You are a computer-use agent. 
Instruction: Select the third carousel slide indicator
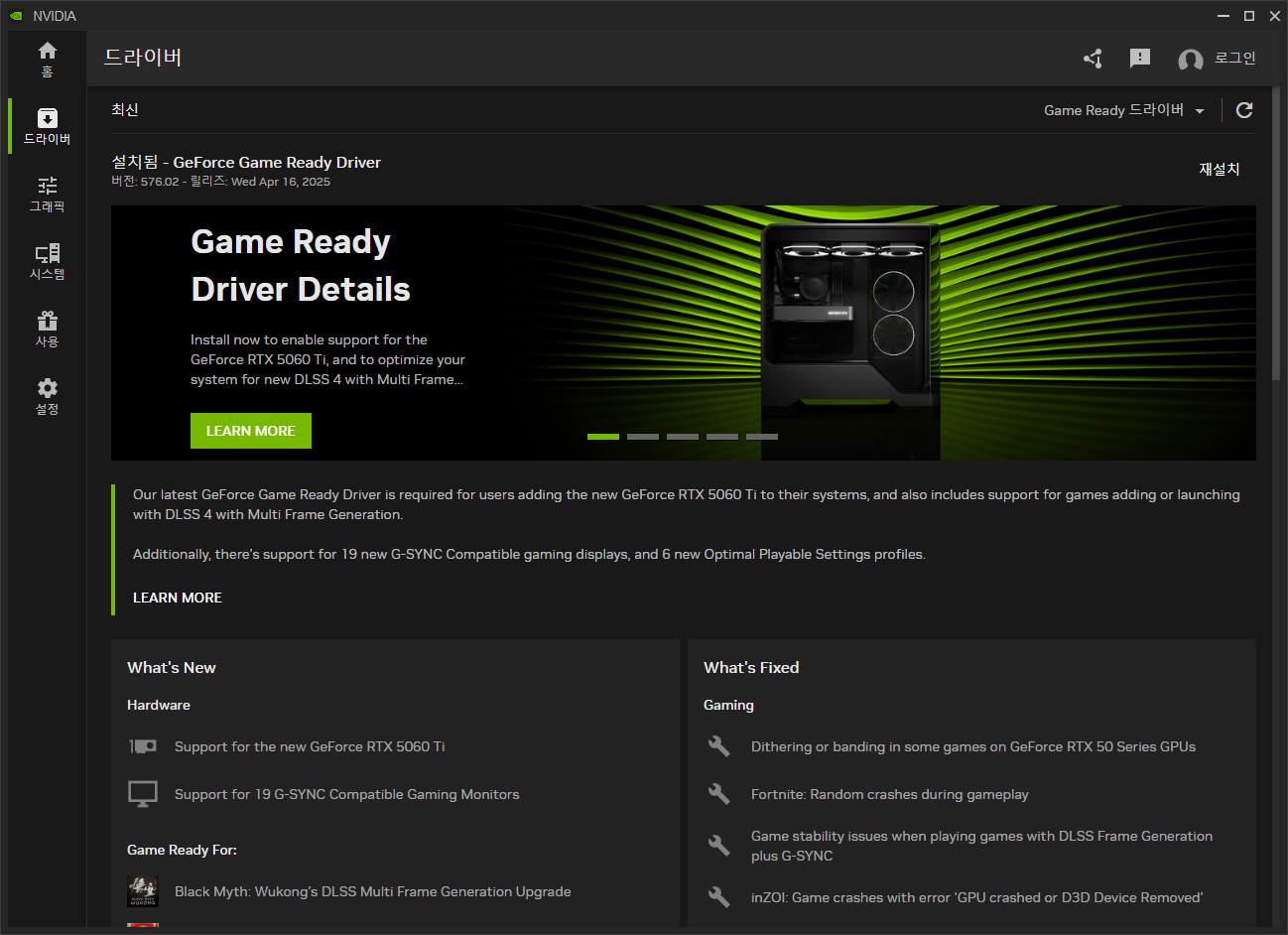[683, 437]
